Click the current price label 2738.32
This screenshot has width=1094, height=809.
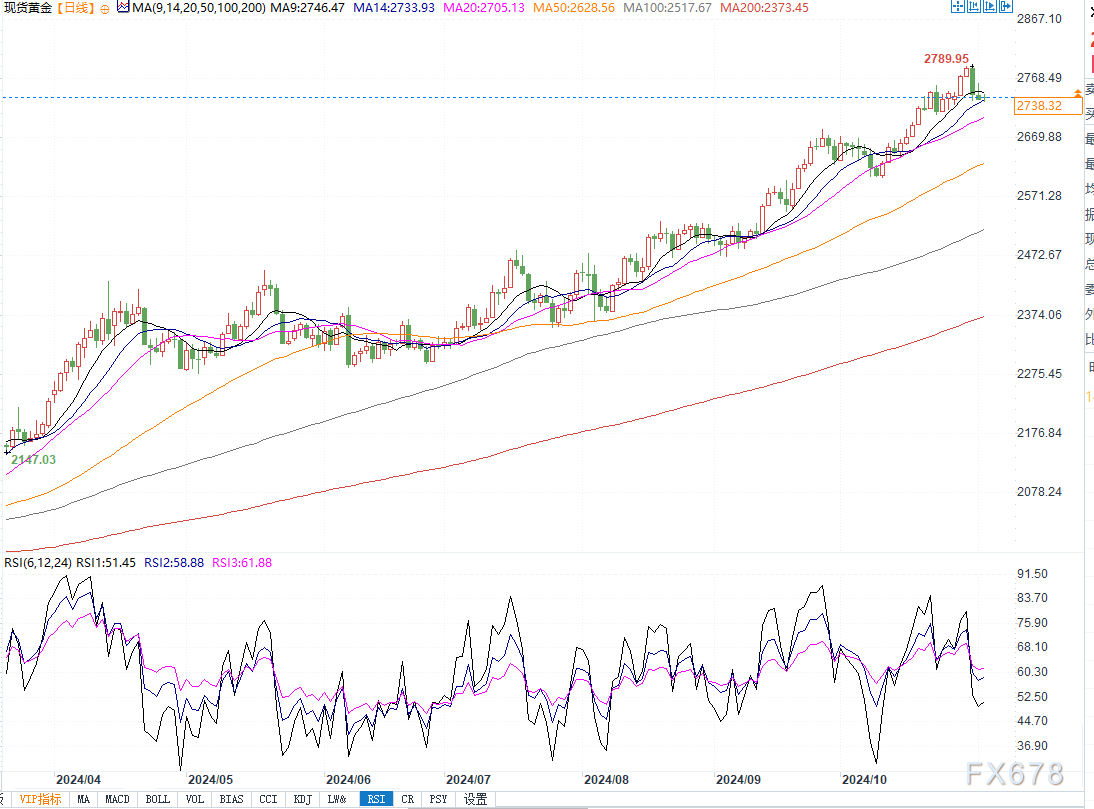point(1038,105)
